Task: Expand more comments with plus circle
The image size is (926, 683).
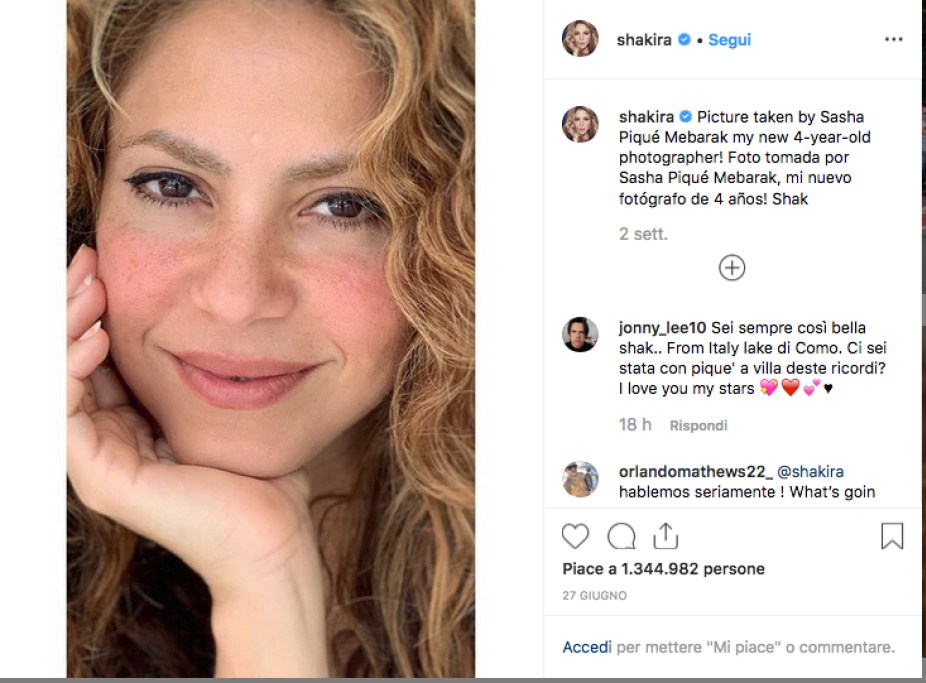Action: (x=732, y=268)
